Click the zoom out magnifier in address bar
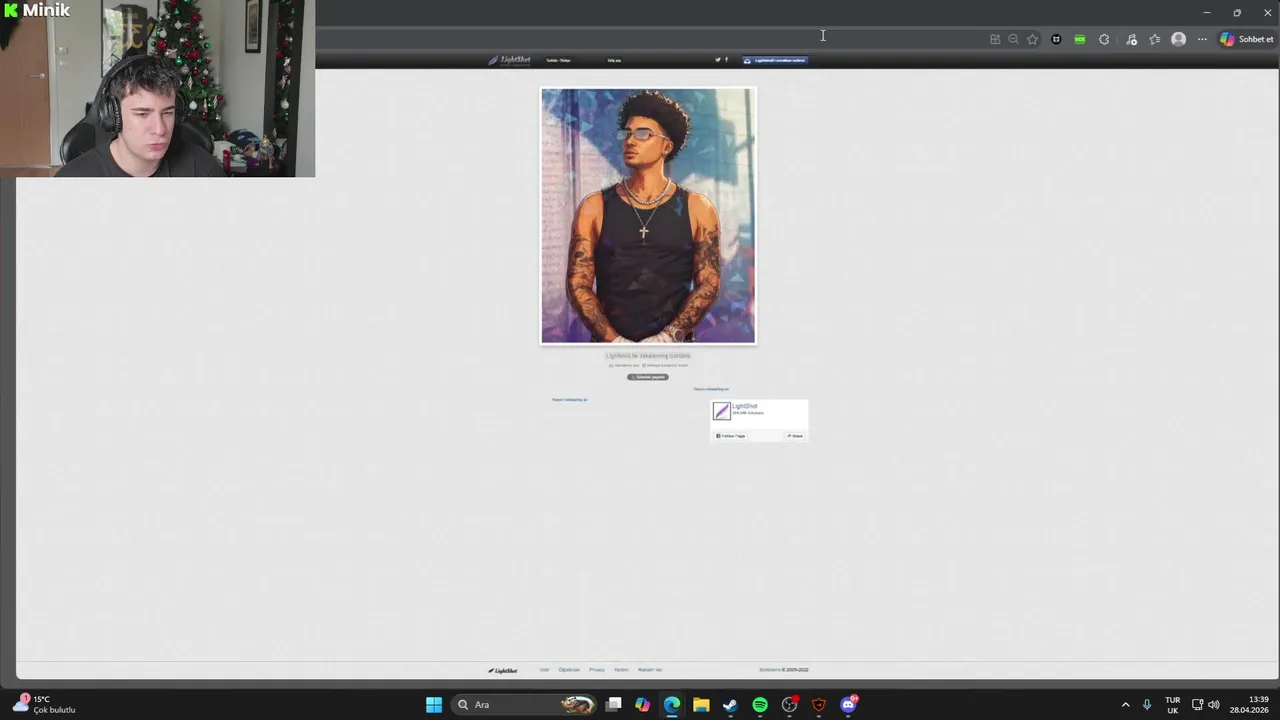 click(1013, 39)
